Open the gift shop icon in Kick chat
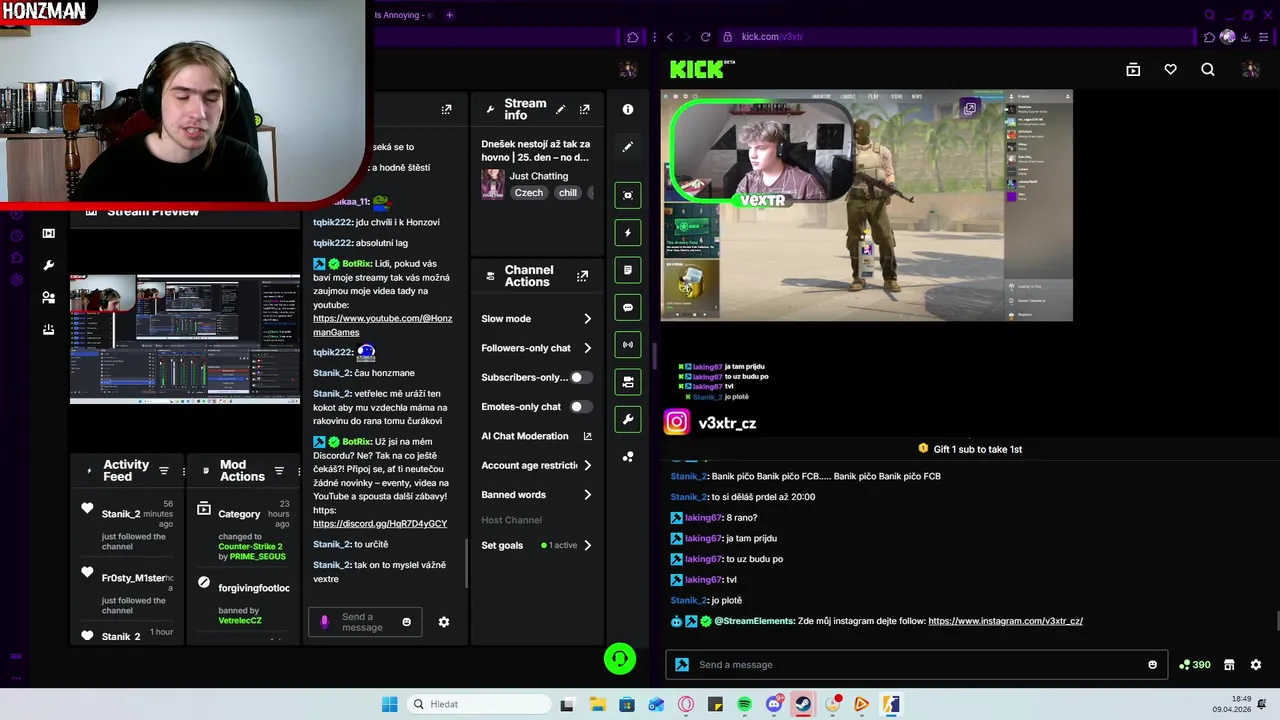Viewport: 1280px width, 720px height. (x=1229, y=665)
